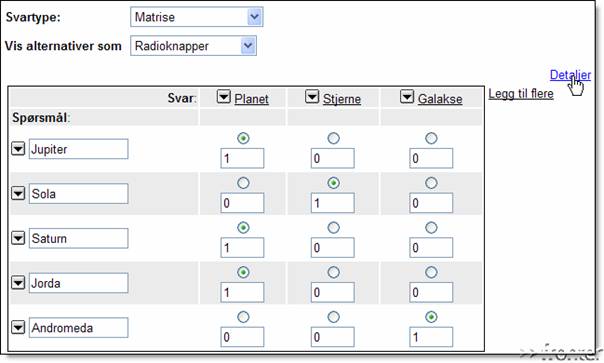Open the Detaljer link
The width and height of the screenshot is (604, 363).
(570, 75)
